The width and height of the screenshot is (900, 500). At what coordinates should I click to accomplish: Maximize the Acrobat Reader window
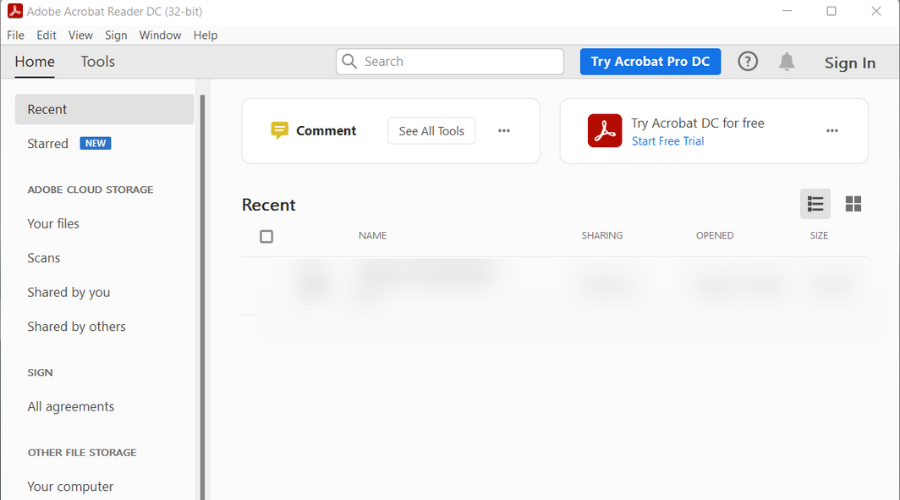click(831, 11)
